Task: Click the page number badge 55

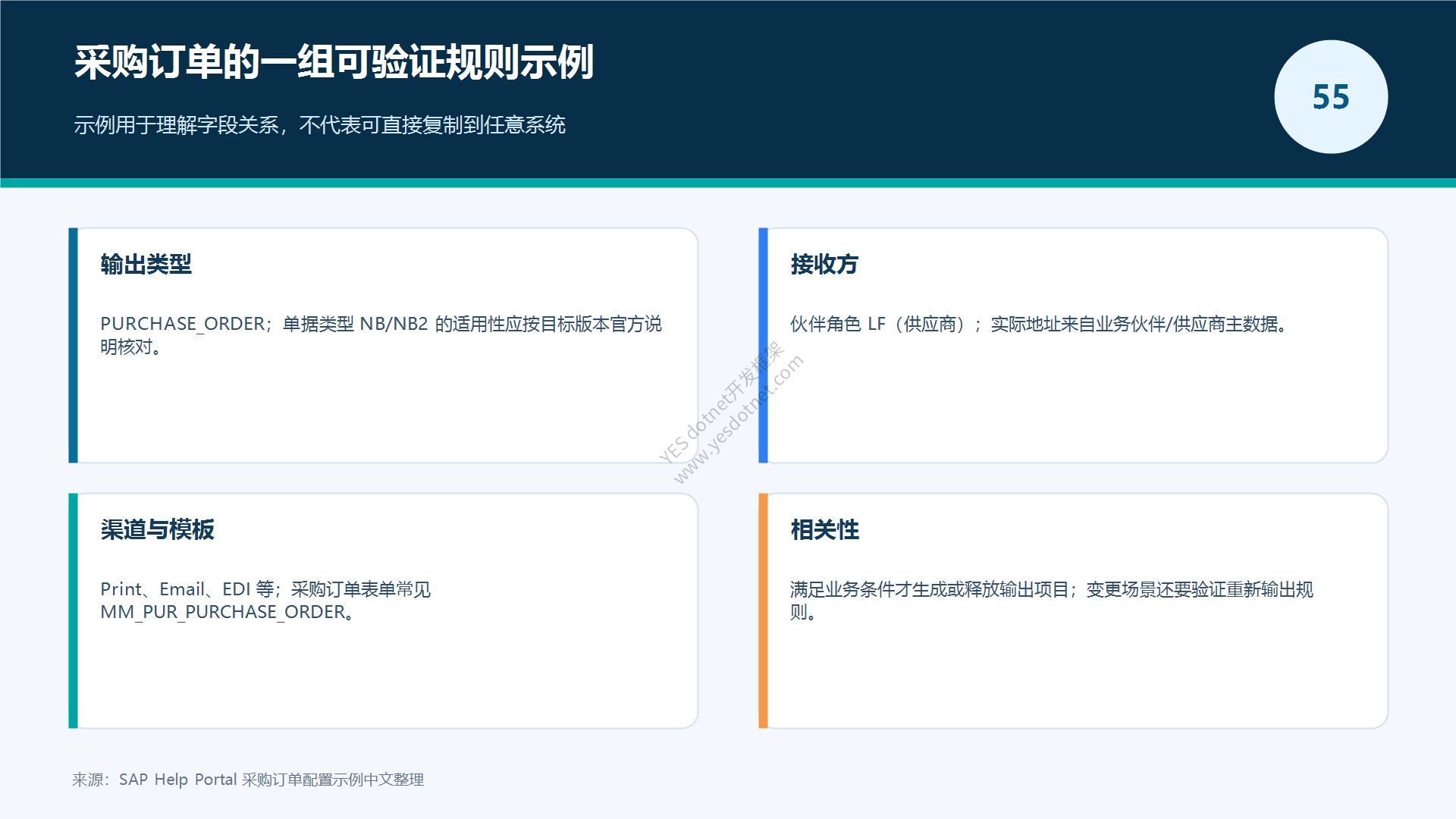Action: pos(1331,97)
